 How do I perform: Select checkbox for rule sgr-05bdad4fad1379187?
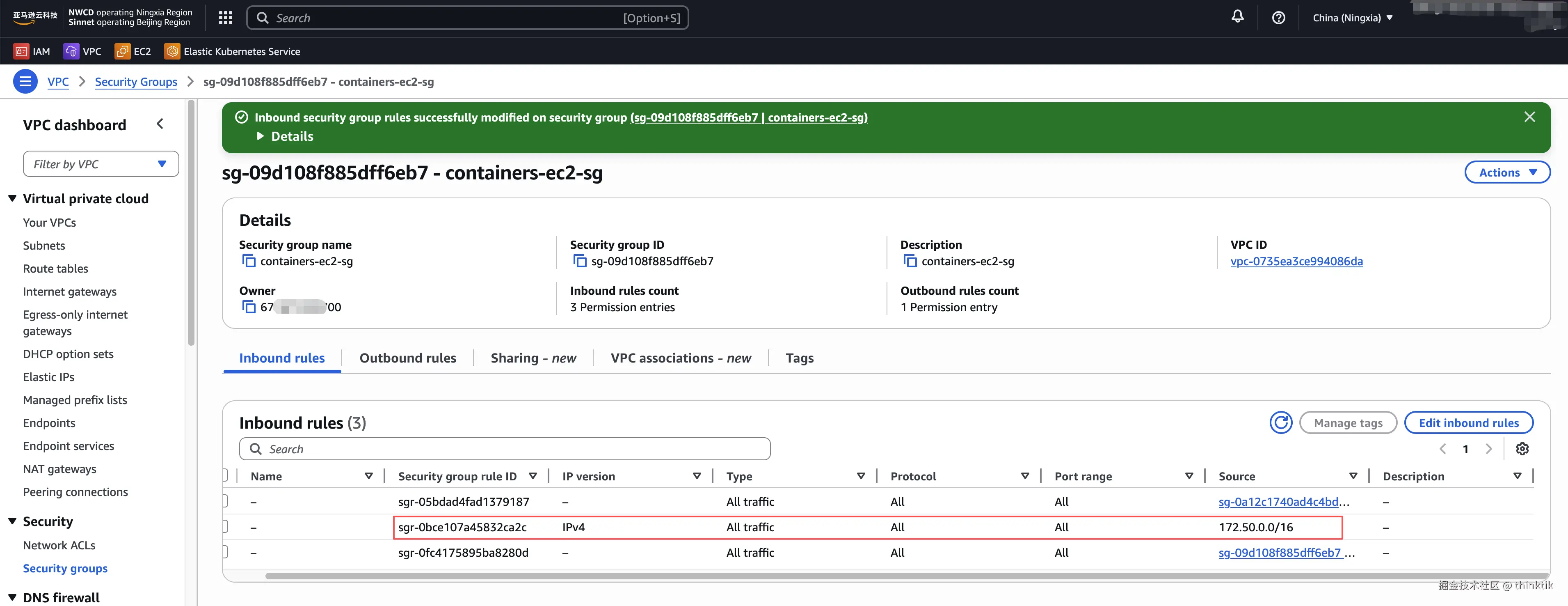coord(224,501)
